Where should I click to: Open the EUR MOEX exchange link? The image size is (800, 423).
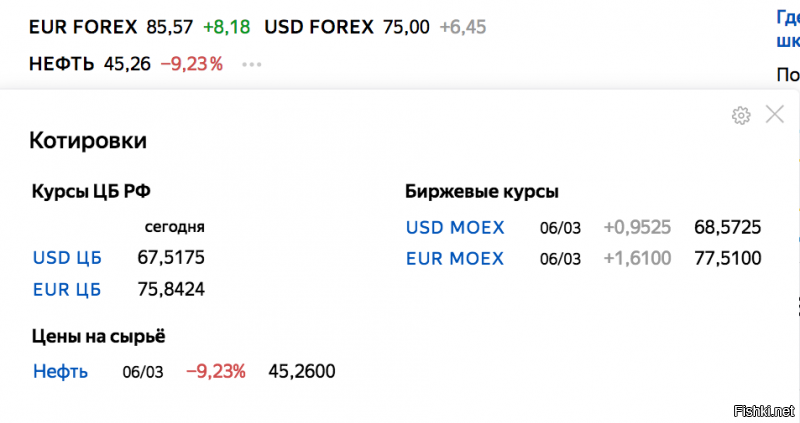(455, 259)
